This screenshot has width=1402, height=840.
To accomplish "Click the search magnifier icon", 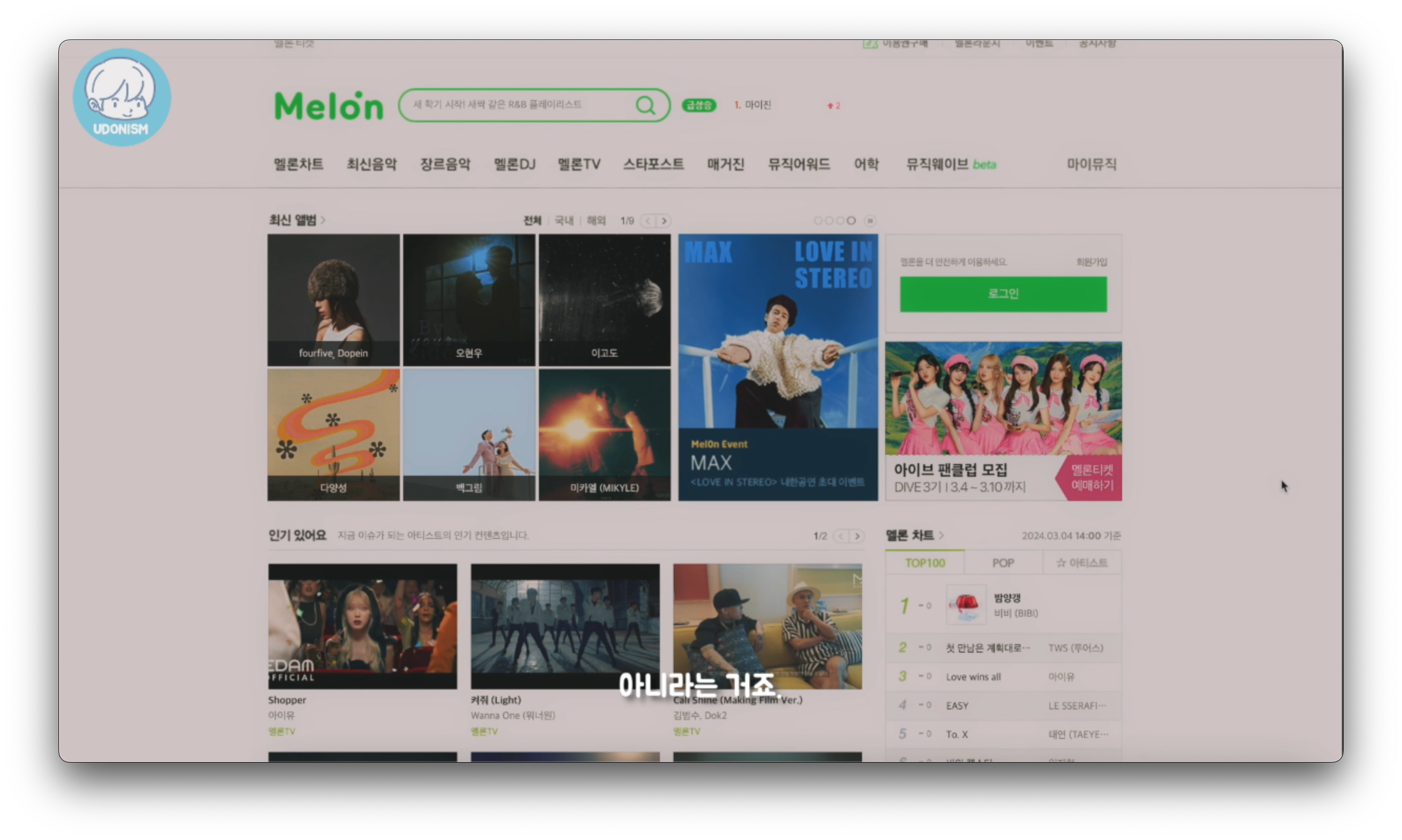I will coord(645,105).
